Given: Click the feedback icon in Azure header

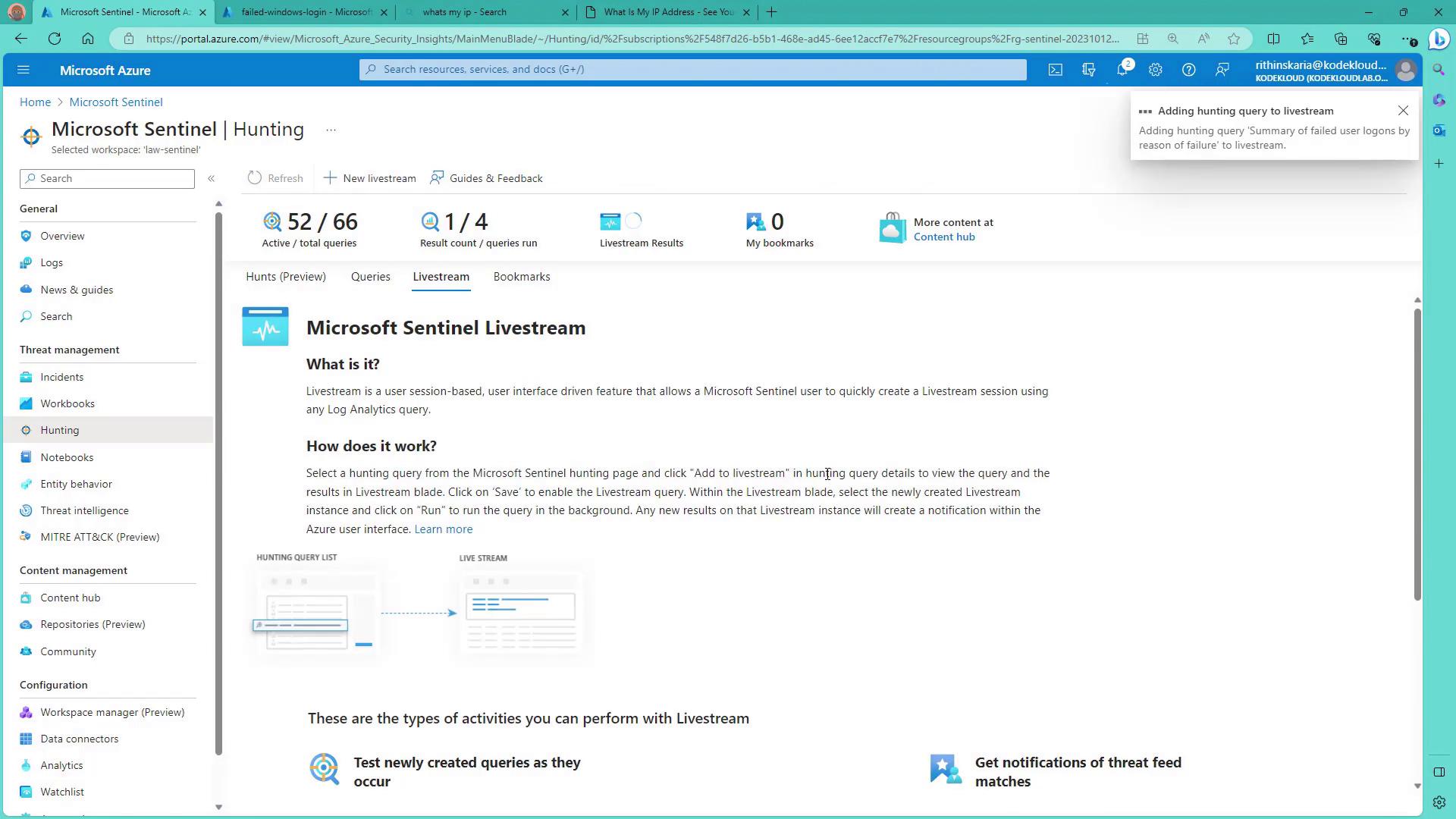Looking at the screenshot, I should point(1222,70).
